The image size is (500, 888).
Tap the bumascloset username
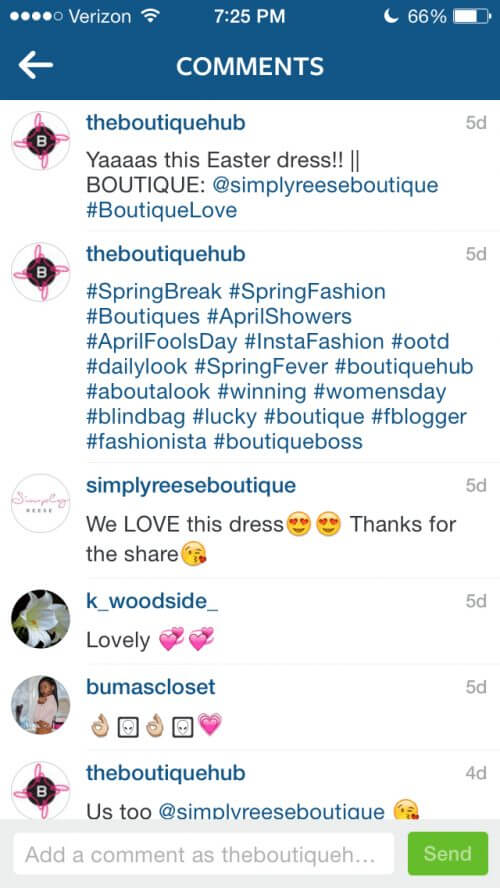(x=151, y=687)
